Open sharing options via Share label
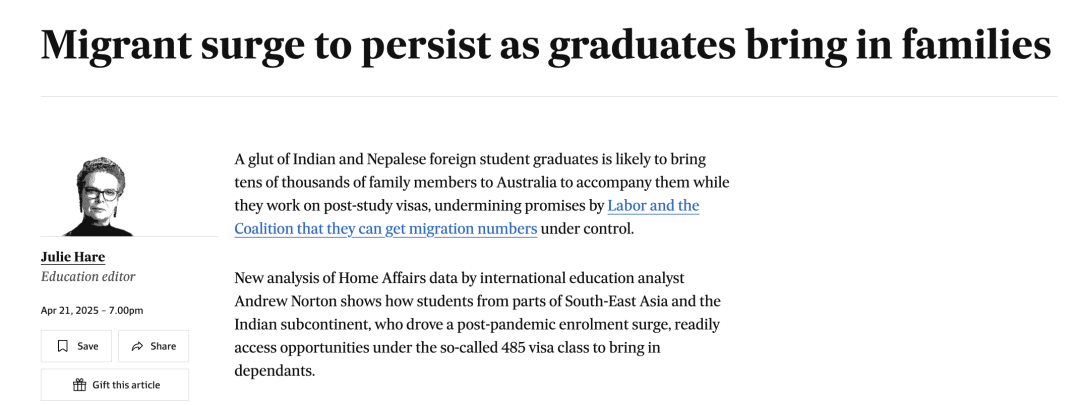Viewport: 1080px width, 405px height. (163, 346)
